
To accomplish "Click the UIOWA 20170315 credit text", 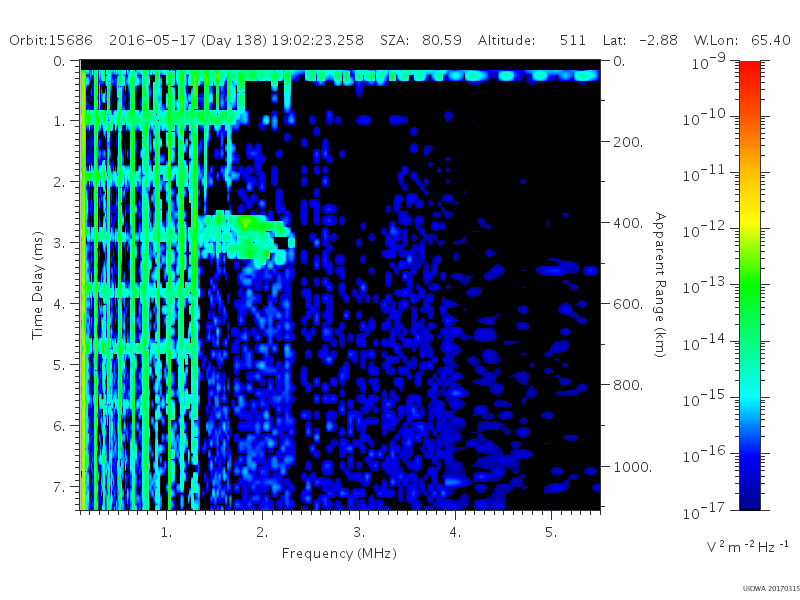I will (x=771, y=588).
